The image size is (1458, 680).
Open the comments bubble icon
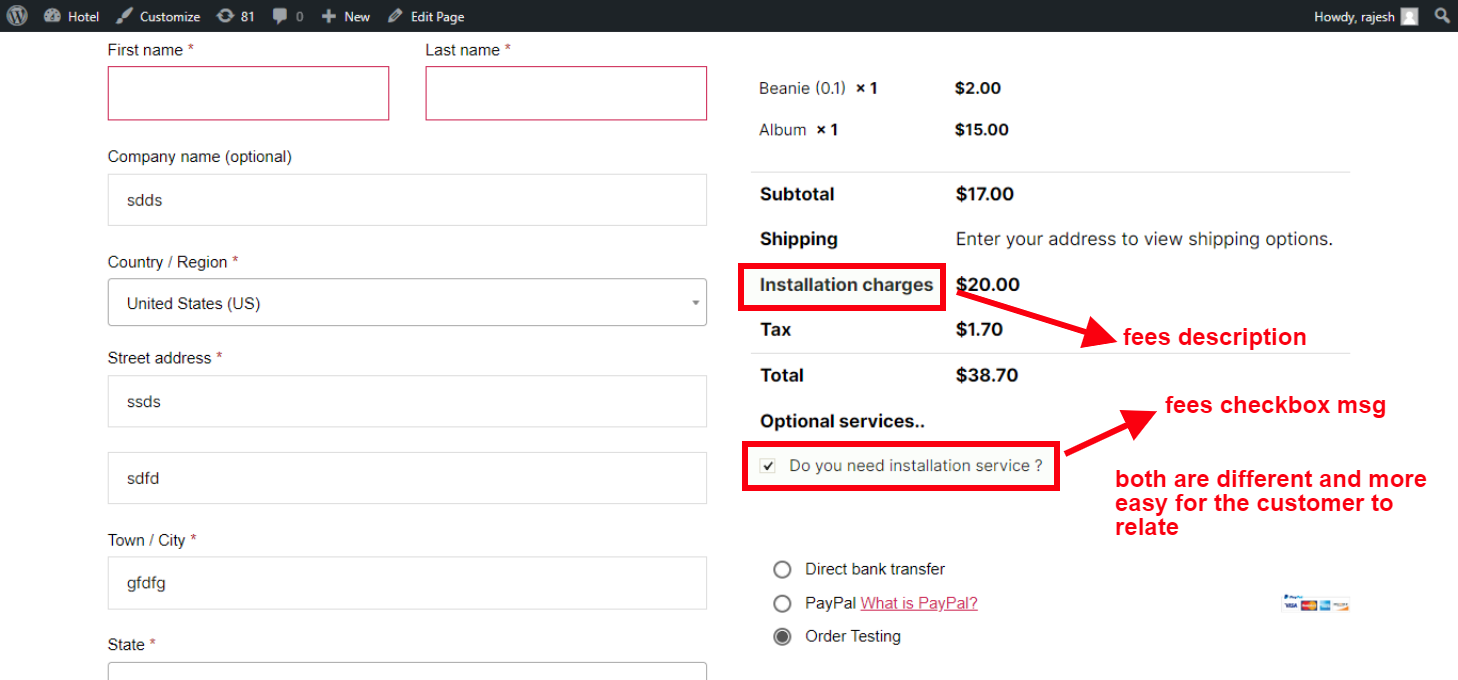[x=280, y=16]
